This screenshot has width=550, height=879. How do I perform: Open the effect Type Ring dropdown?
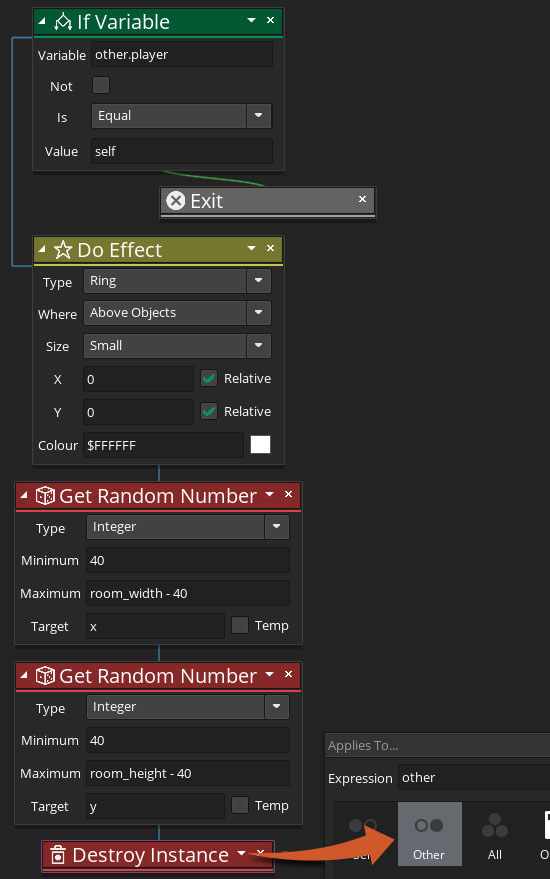(x=258, y=281)
